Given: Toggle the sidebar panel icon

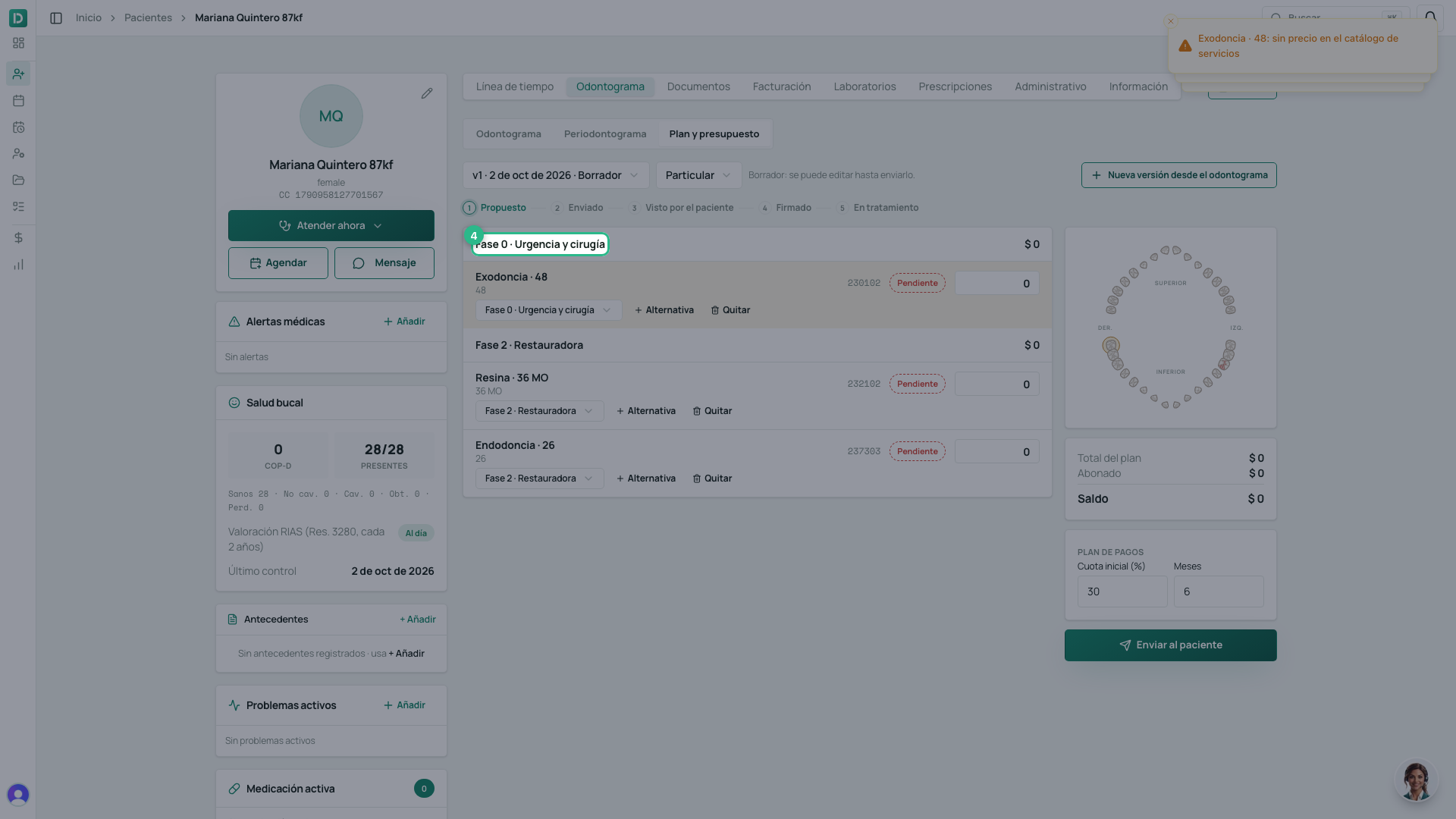Looking at the screenshot, I should tap(56, 17).
